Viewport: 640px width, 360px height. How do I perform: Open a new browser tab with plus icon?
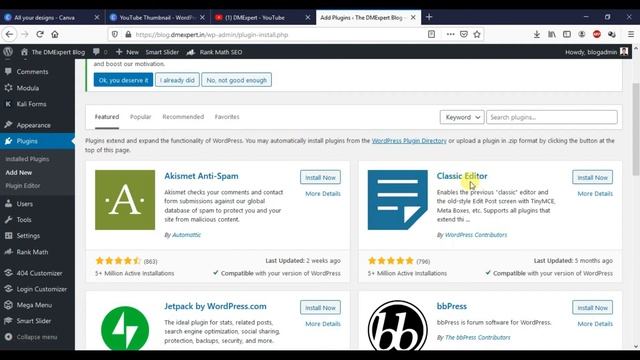click(429, 17)
